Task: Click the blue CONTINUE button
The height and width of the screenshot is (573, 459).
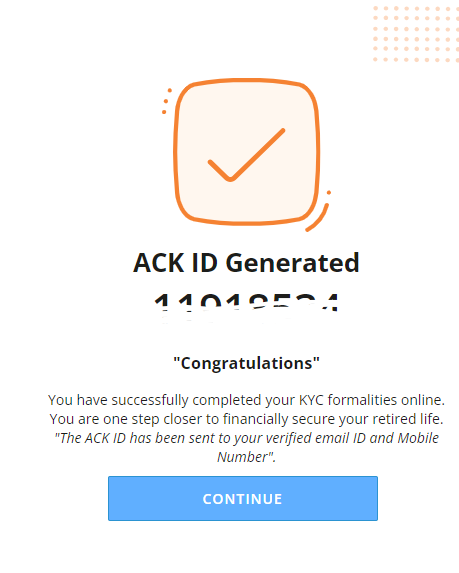Action: coord(243,498)
